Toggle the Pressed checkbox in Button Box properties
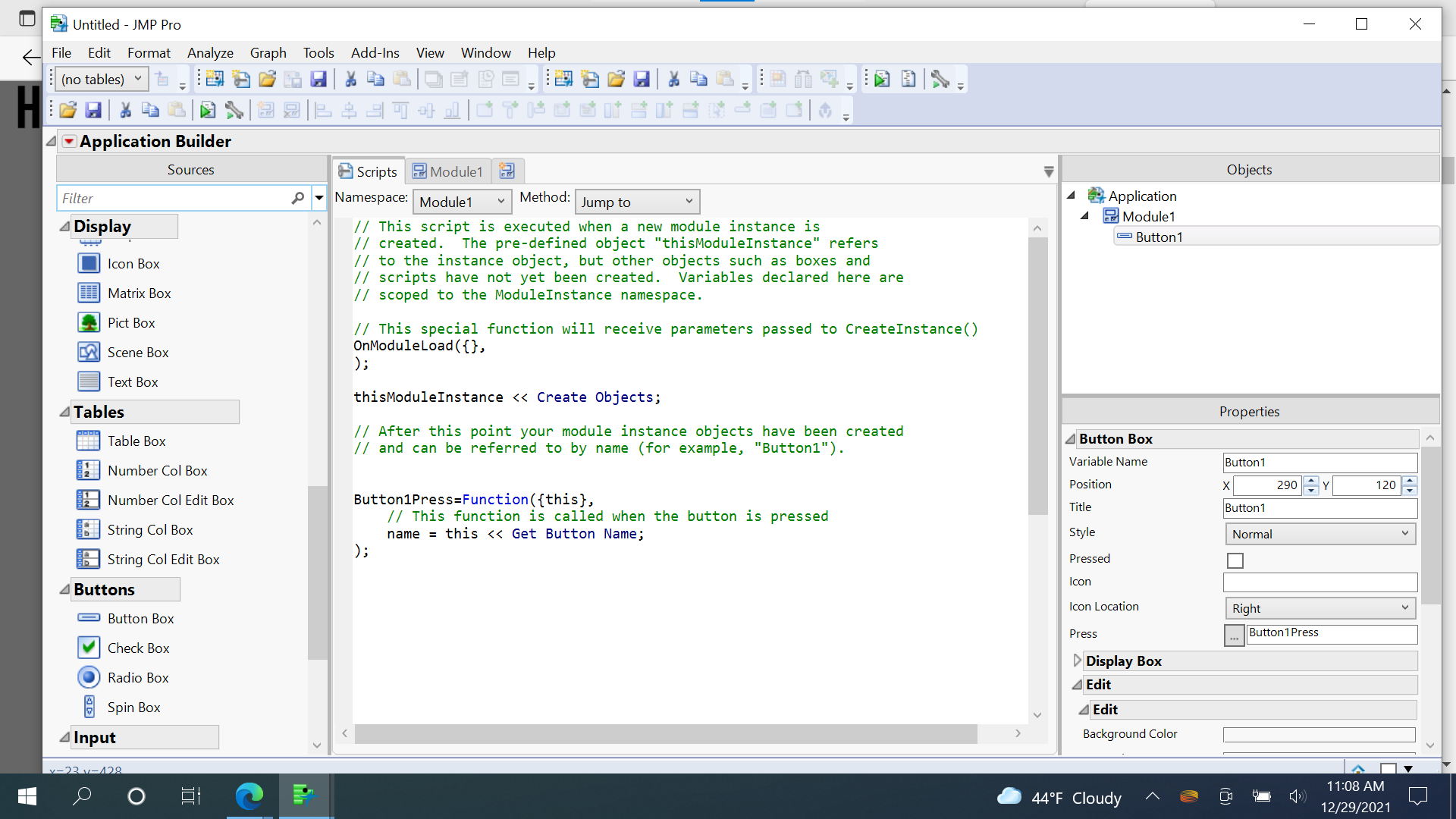Image resolution: width=1456 pixels, height=819 pixels. pyautogui.click(x=1235, y=560)
